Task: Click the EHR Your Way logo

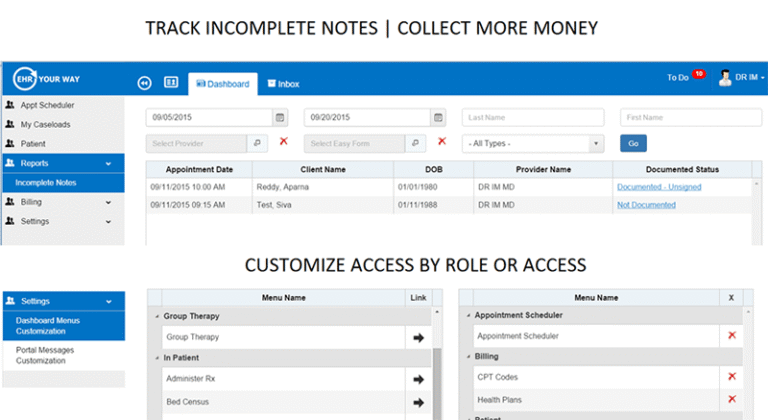Action: (46, 79)
